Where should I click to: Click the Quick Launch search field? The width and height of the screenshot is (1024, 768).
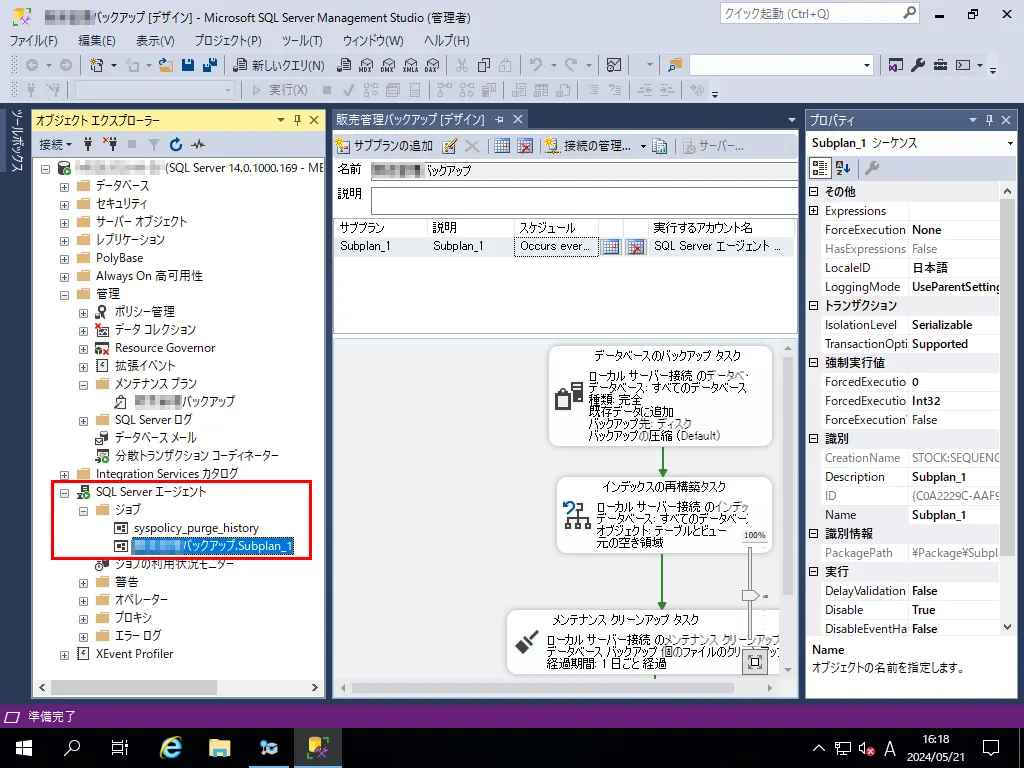(x=812, y=14)
